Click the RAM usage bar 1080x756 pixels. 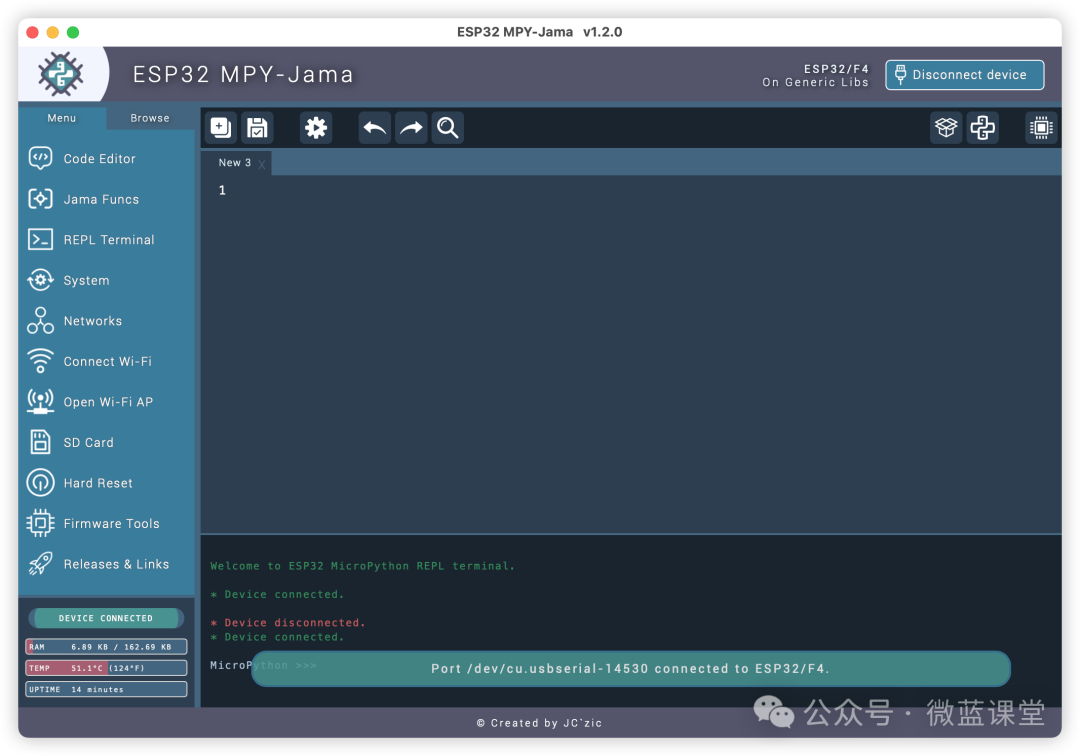pos(106,647)
